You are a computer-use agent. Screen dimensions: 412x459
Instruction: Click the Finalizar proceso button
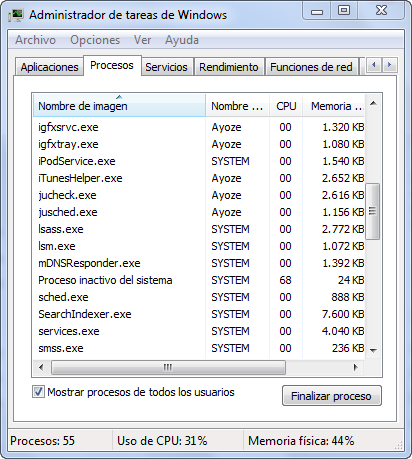(332, 396)
